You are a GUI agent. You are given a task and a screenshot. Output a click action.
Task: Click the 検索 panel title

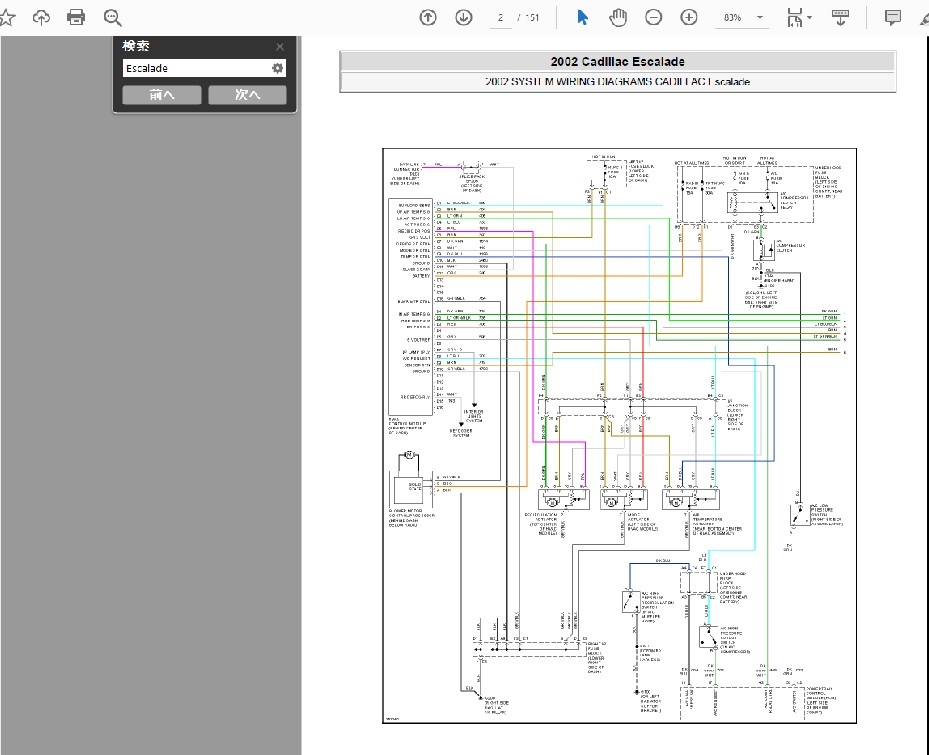pyautogui.click(x=136, y=46)
